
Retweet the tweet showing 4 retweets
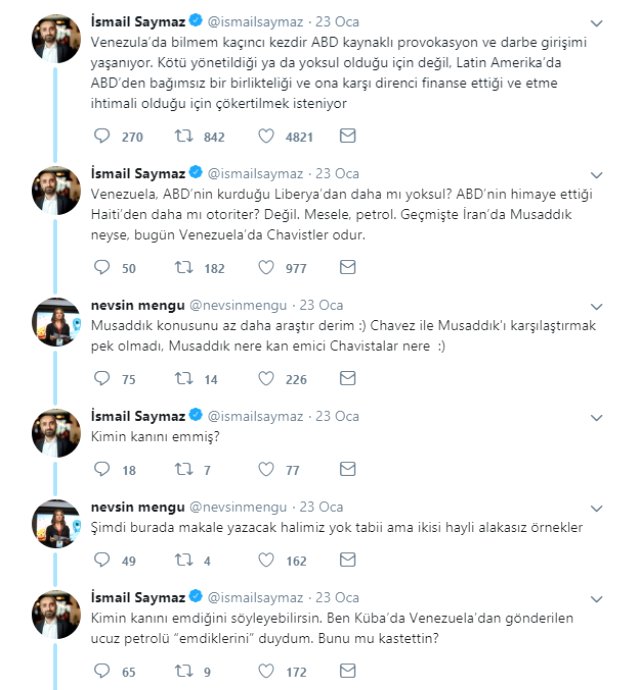pos(184,561)
